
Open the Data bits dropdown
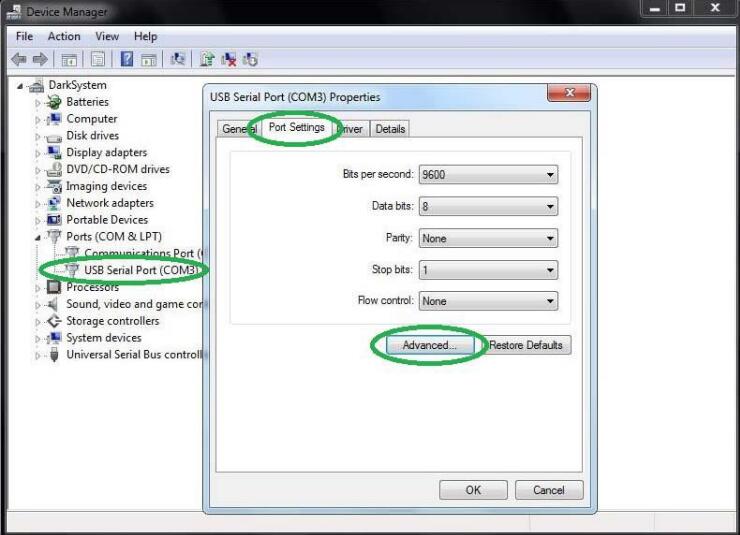point(488,206)
